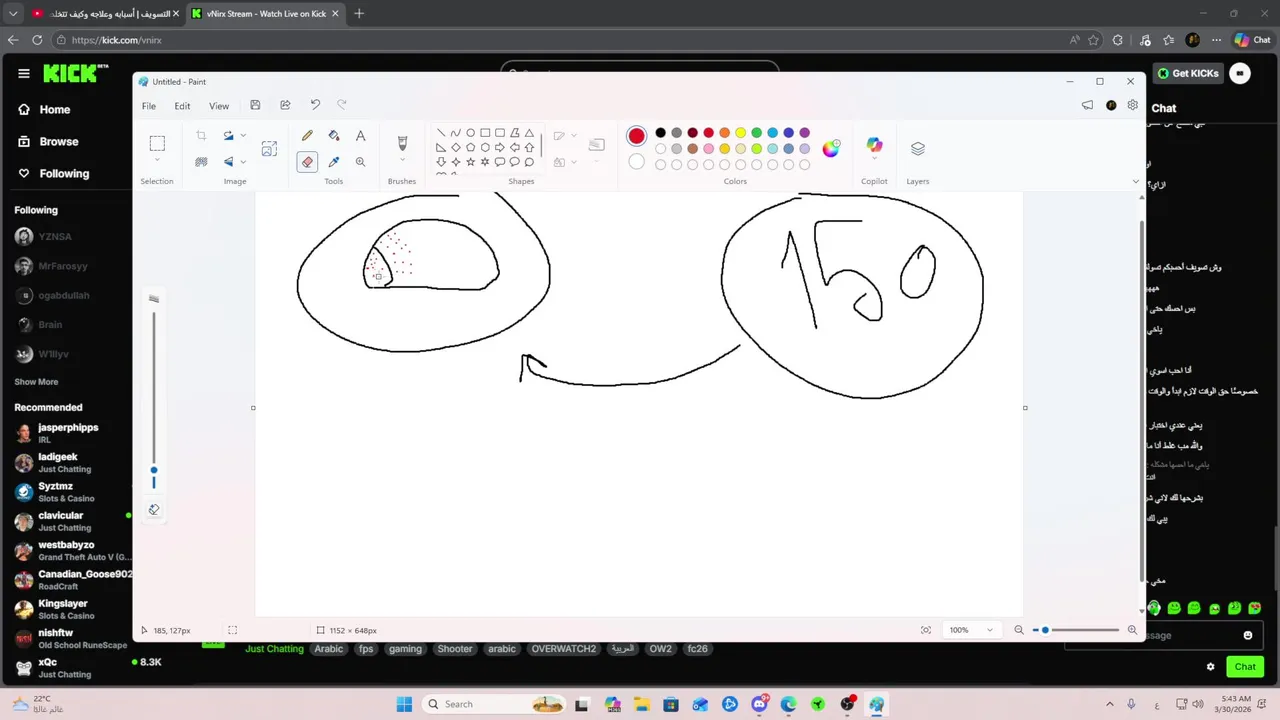1280x720 pixels.
Task: Select the Fill bucket tool
Action: [x=334, y=135]
